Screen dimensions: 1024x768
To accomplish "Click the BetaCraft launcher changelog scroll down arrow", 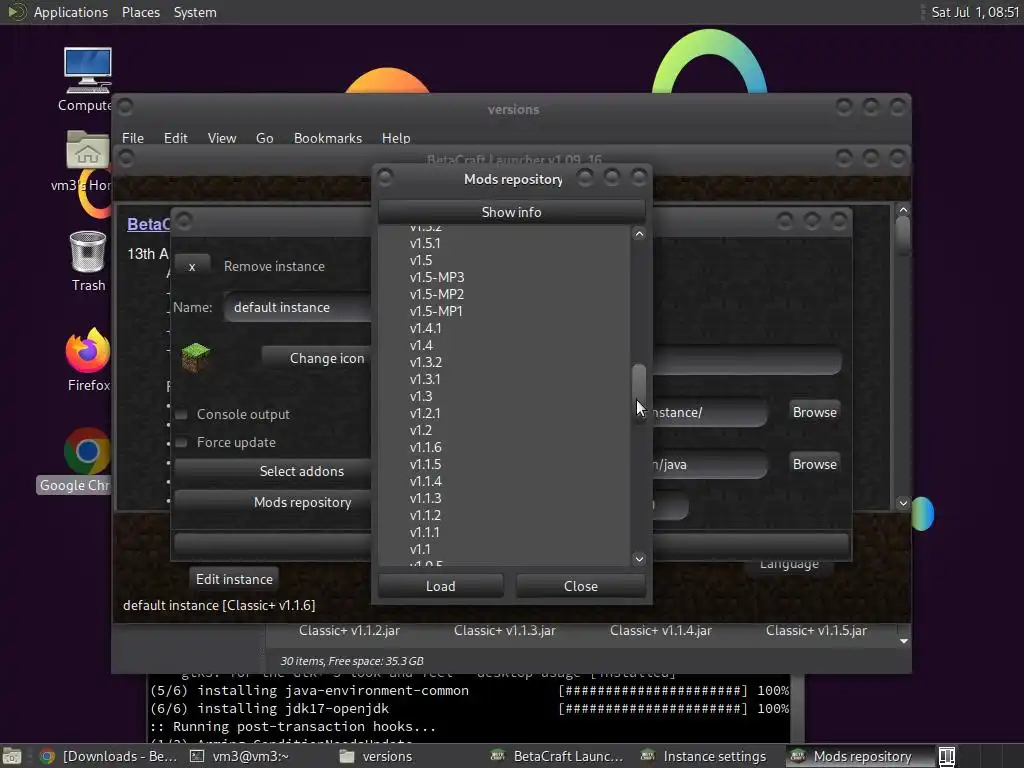I will pyautogui.click(x=903, y=503).
